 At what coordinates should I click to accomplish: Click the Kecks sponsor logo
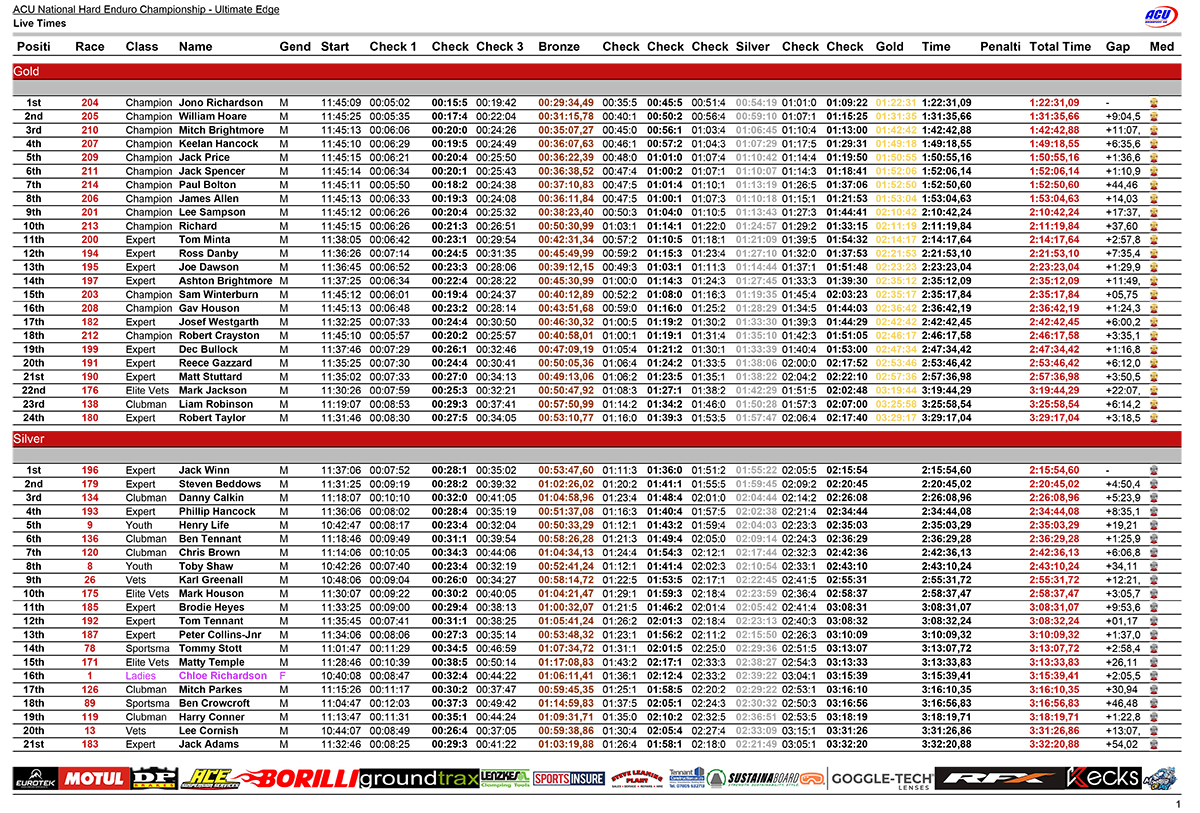1103,778
